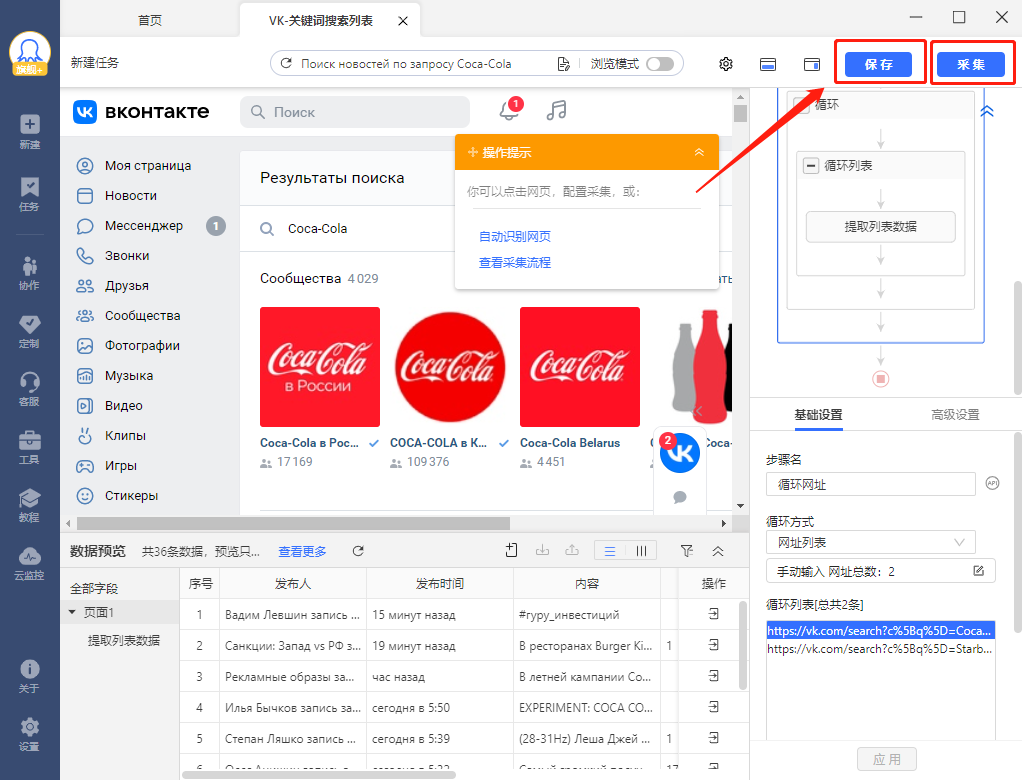Click the VK notifications bell icon
This screenshot has height=780, width=1022.
point(509,109)
